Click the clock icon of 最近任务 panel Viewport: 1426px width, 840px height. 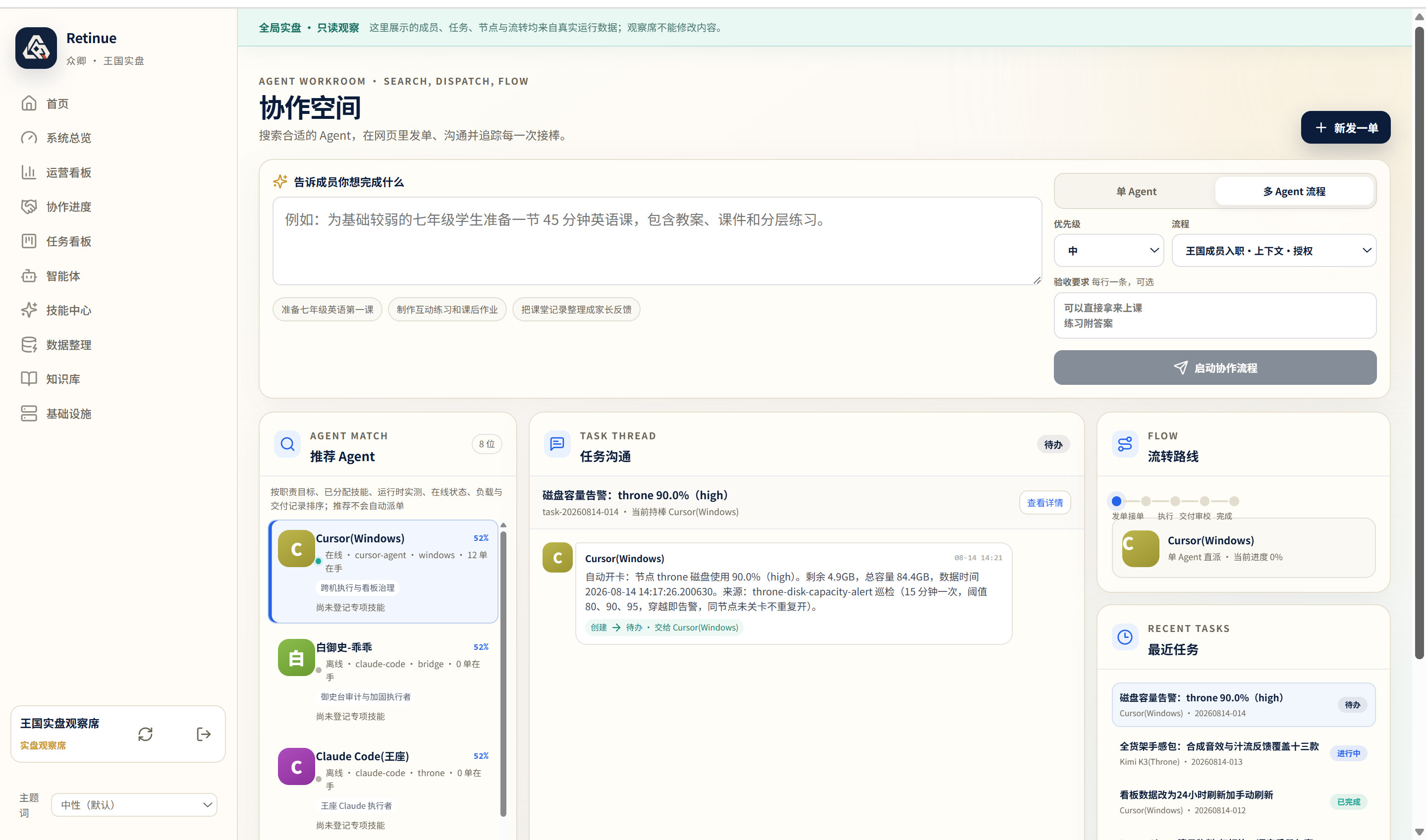1125,637
